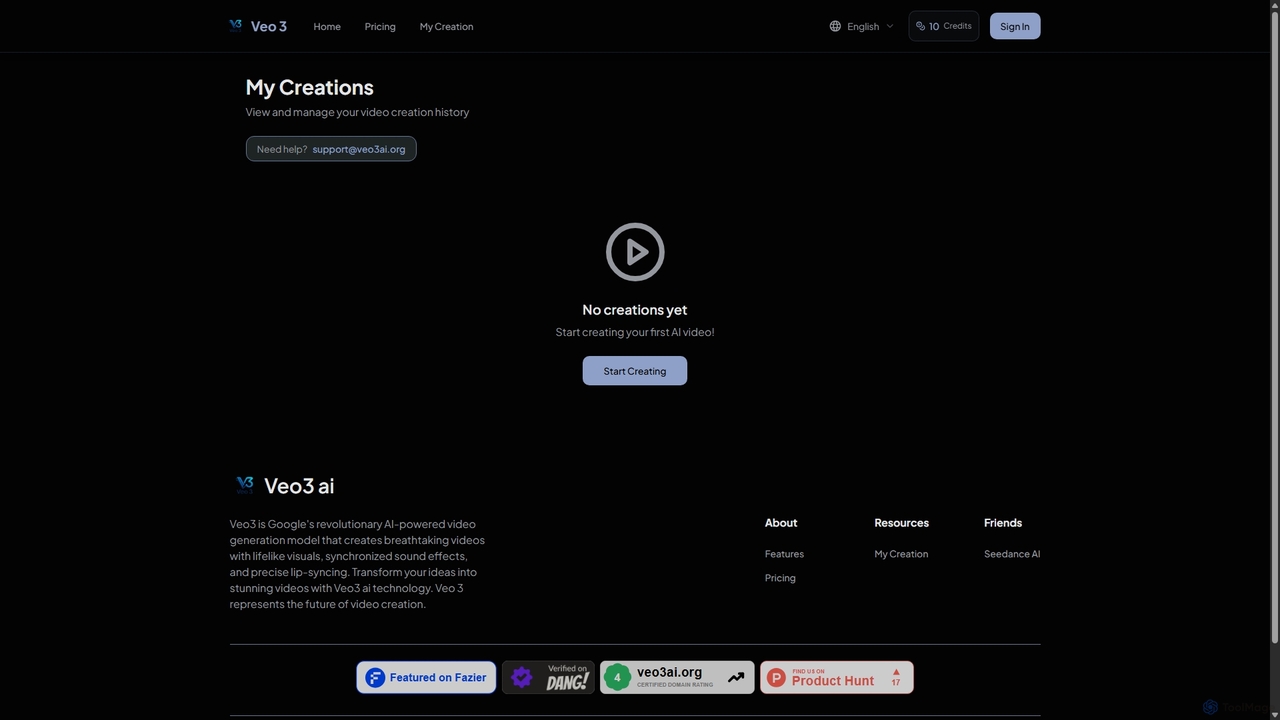The height and width of the screenshot is (720, 1280).
Task: Click the No creations yet message
Action: 635,310
